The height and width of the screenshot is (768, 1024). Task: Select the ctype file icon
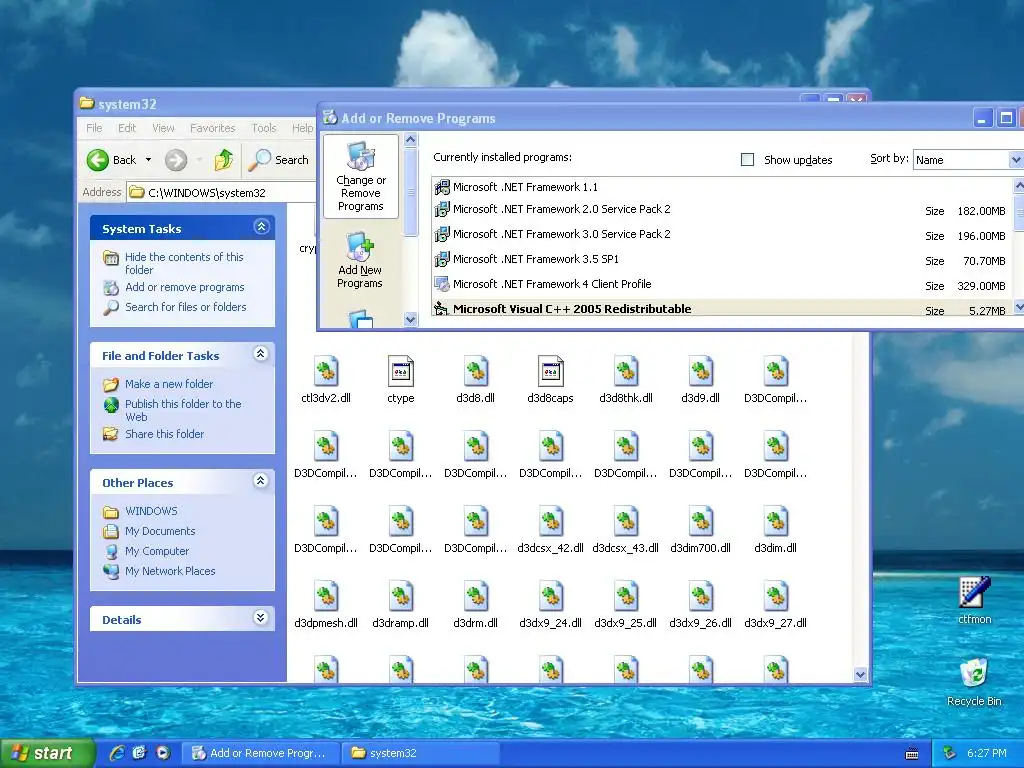pos(400,372)
